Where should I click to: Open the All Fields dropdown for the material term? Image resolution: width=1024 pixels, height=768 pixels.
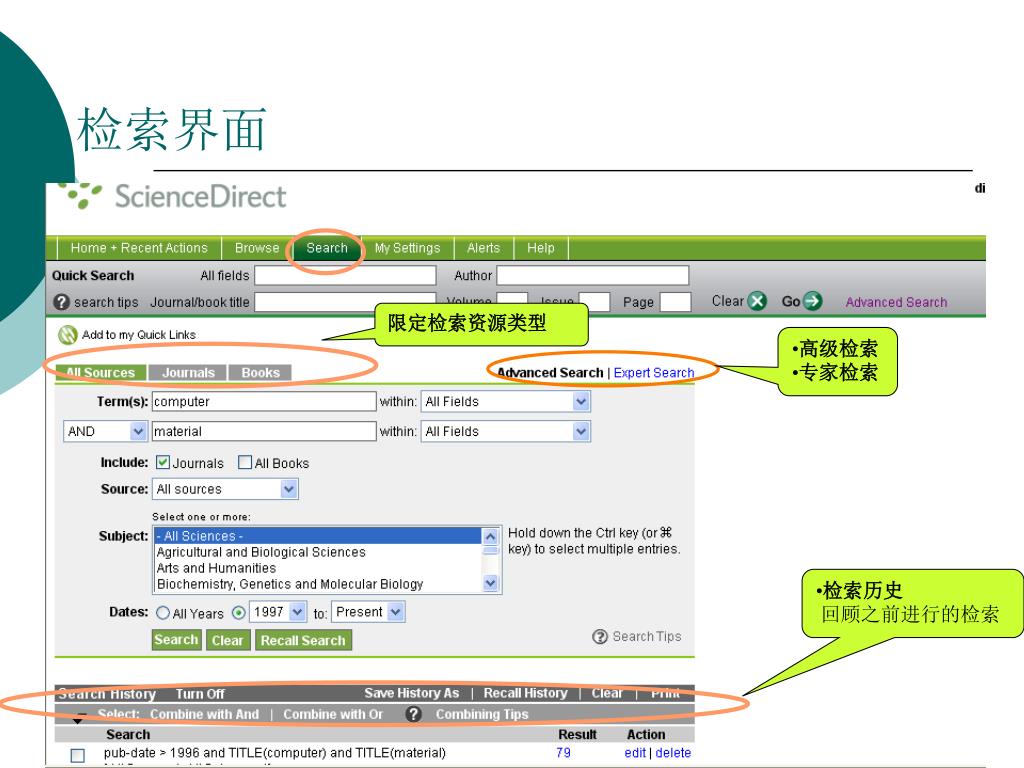pos(581,432)
